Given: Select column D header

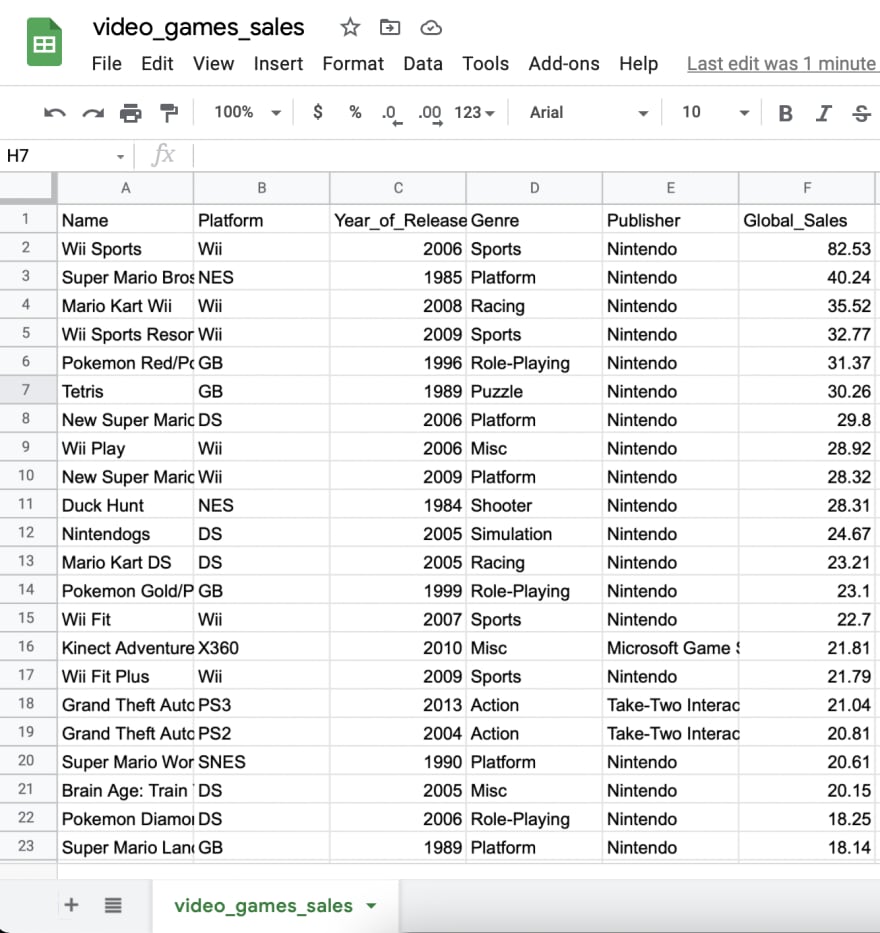Looking at the screenshot, I should 534,188.
